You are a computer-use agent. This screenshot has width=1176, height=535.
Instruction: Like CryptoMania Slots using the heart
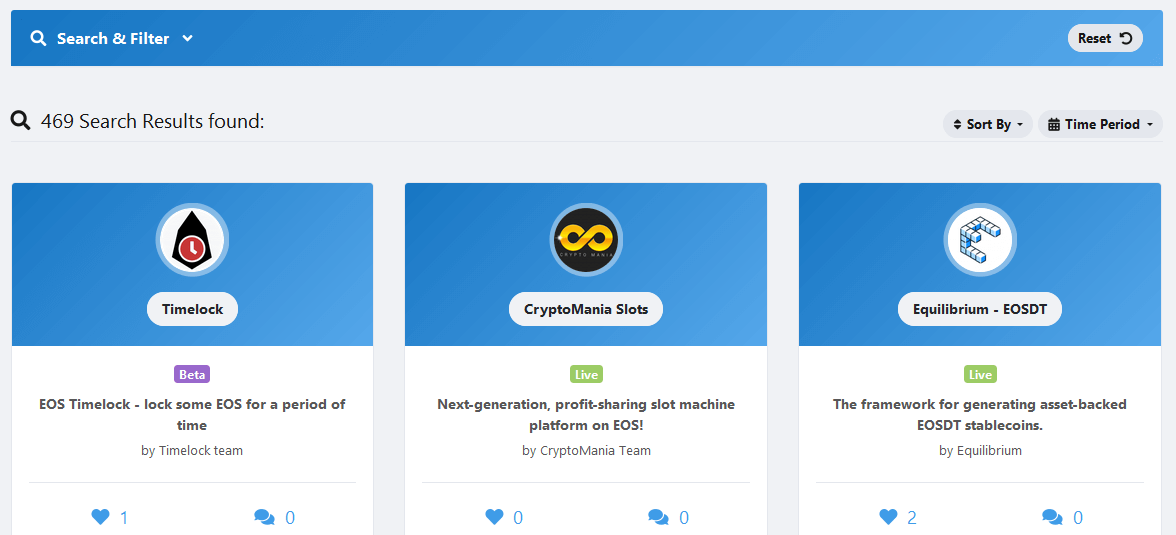(494, 517)
